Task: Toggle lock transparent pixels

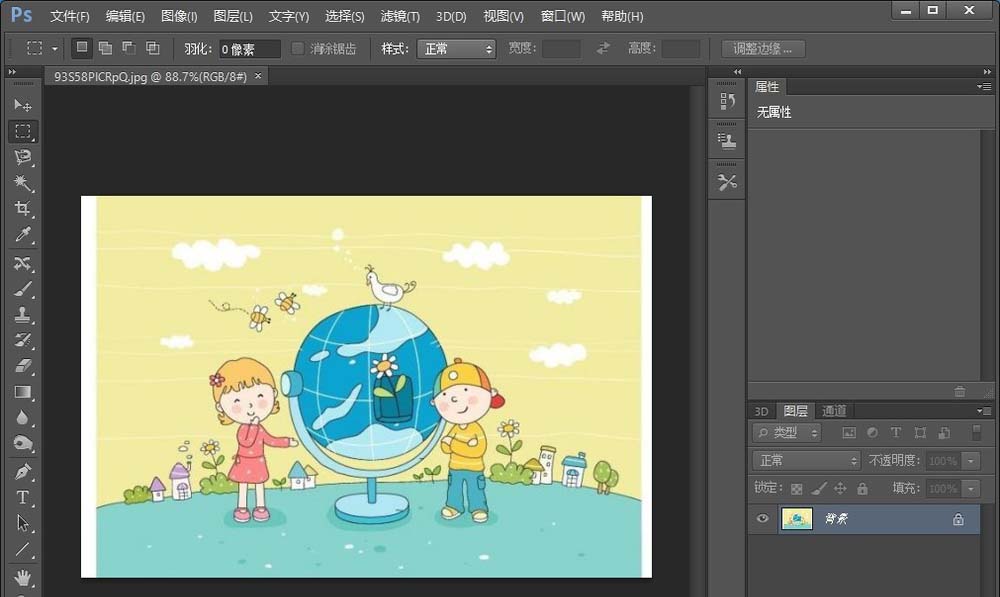Action: pos(797,489)
